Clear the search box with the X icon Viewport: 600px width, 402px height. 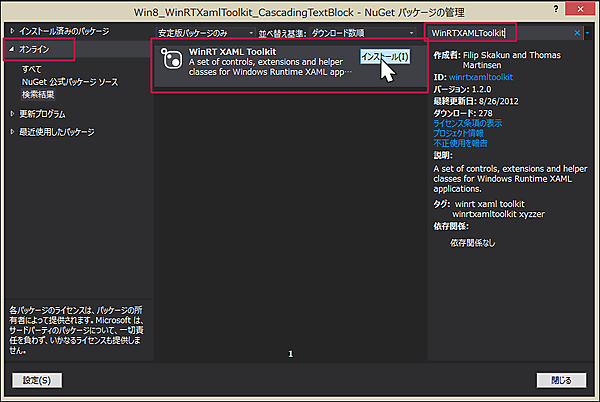pos(577,33)
